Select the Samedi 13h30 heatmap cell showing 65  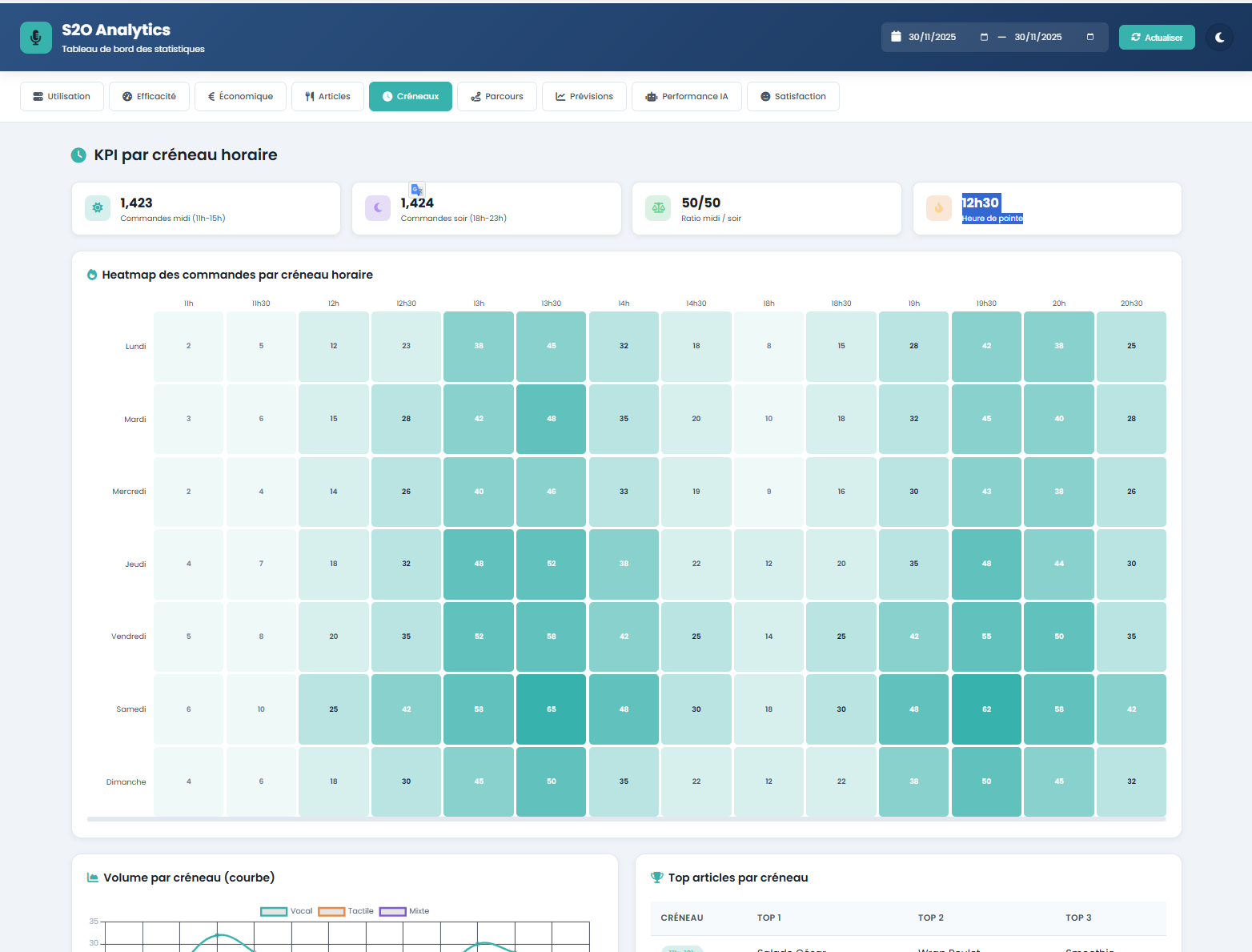(551, 709)
